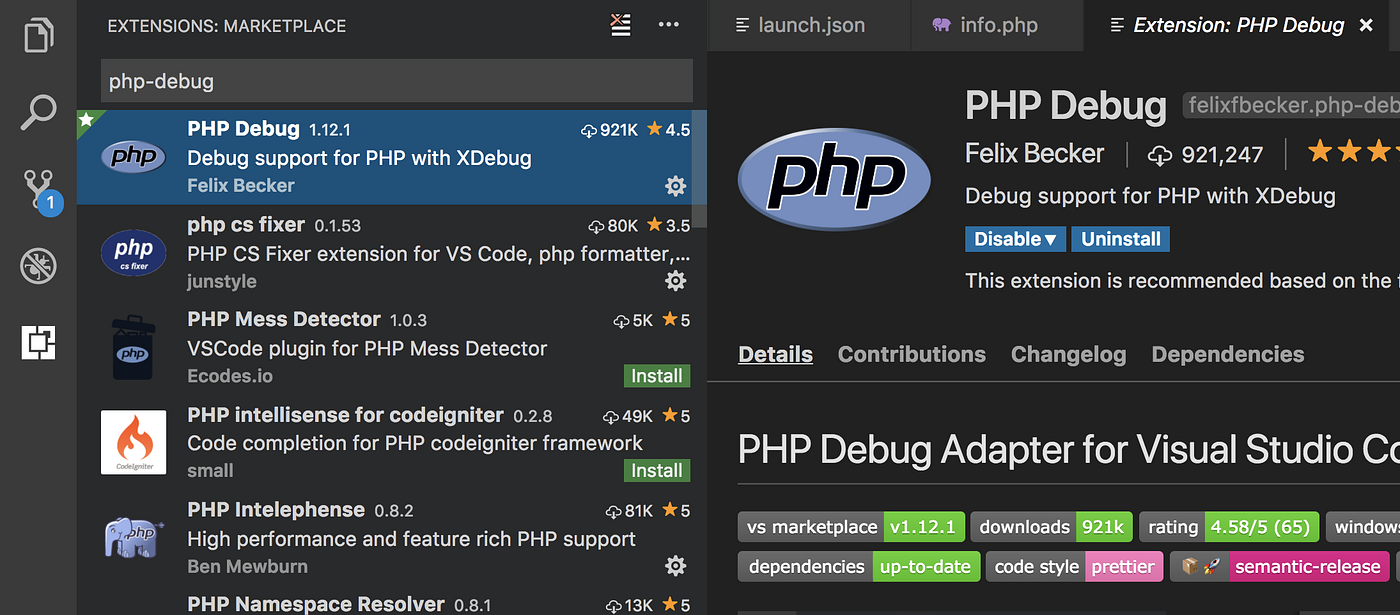The height and width of the screenshot is (615, 1400).
Task: Click gear icon for php cs fixer
Action: (x=676, y=281)
